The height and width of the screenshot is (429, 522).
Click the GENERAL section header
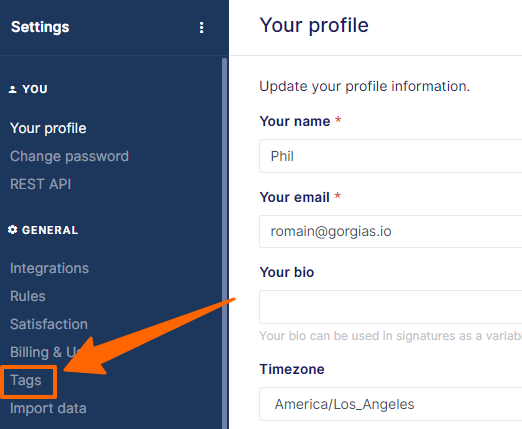(x=50, y=230)
